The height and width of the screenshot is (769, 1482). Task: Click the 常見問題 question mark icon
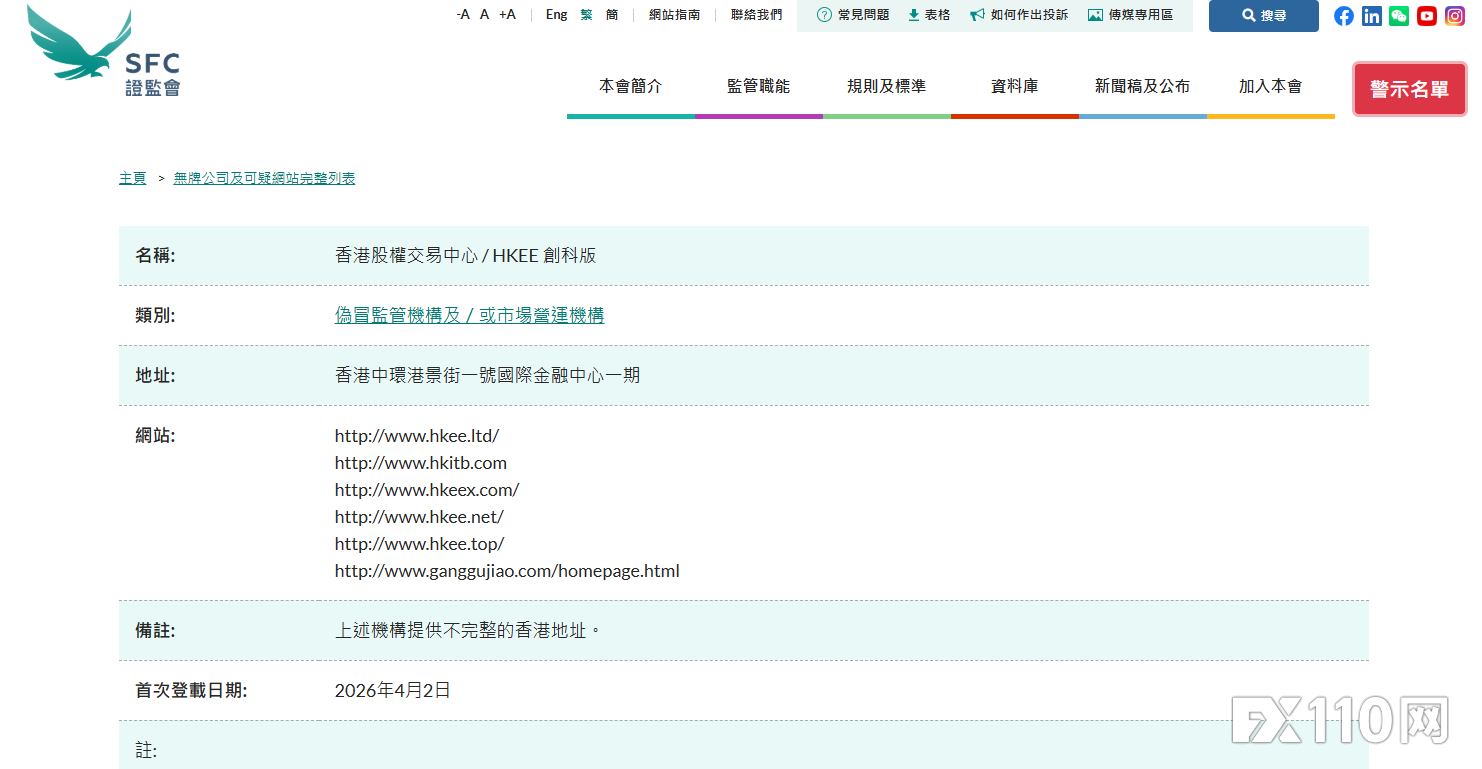(824, 15)
